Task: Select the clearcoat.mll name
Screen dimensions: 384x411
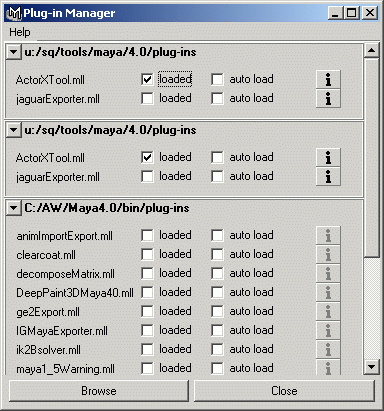Action: tap(46, 255)
